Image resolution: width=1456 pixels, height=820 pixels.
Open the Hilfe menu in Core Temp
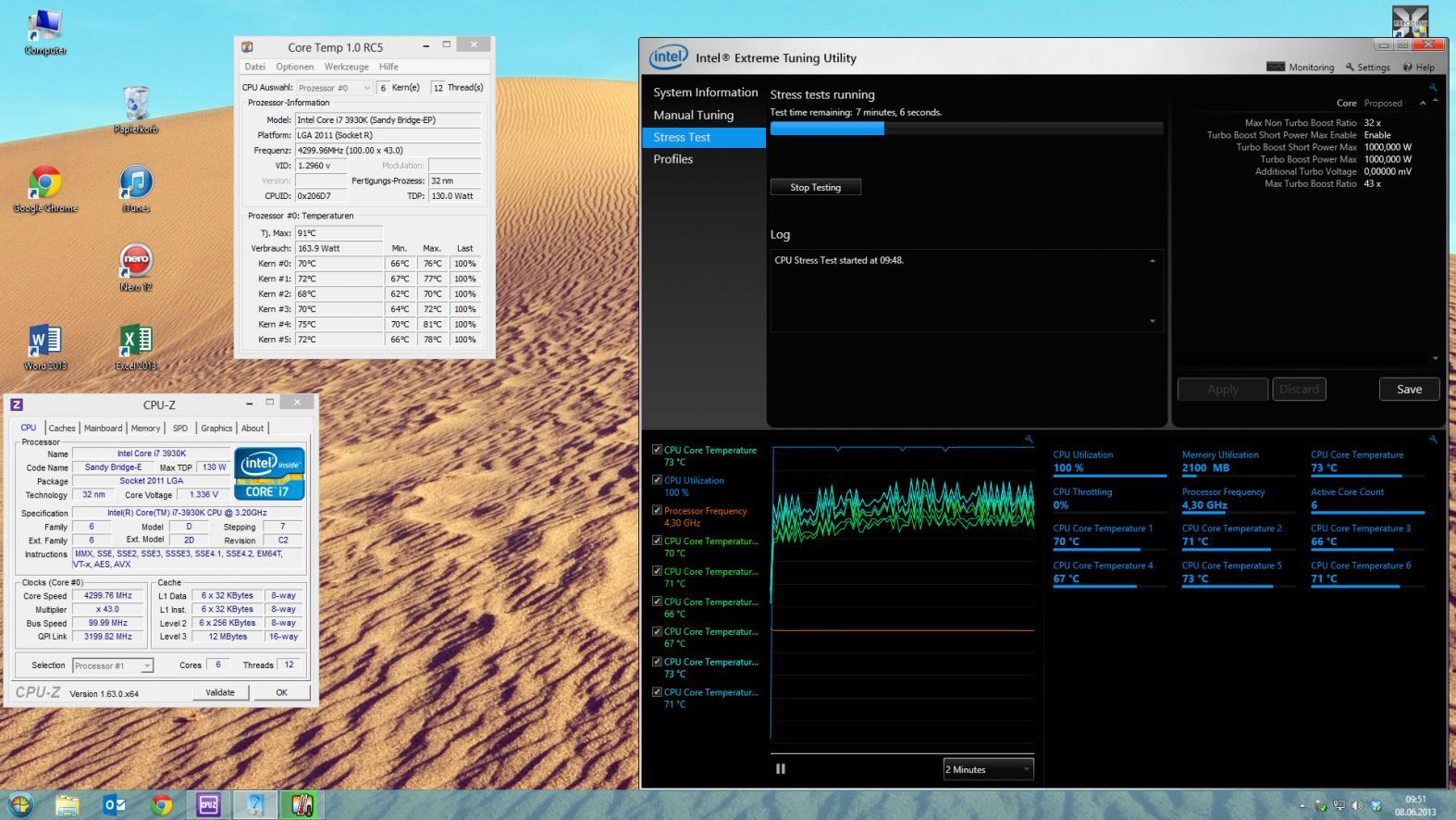389,67
